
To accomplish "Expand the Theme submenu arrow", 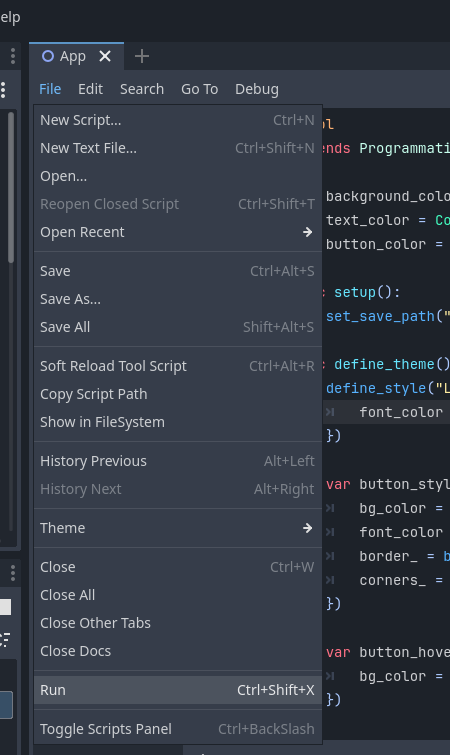I will 308,528.
